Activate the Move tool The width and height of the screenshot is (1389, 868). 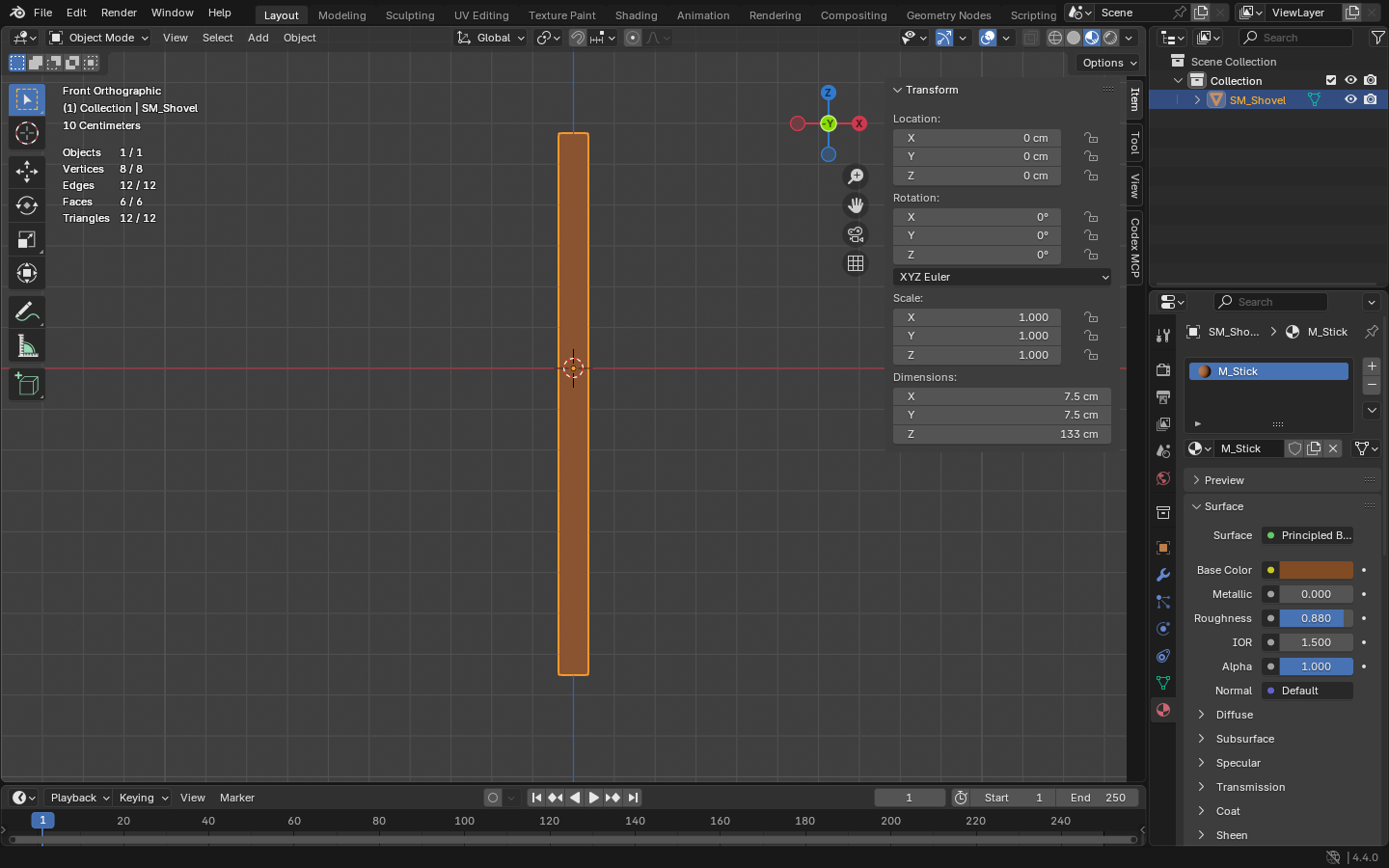[27, 172]
